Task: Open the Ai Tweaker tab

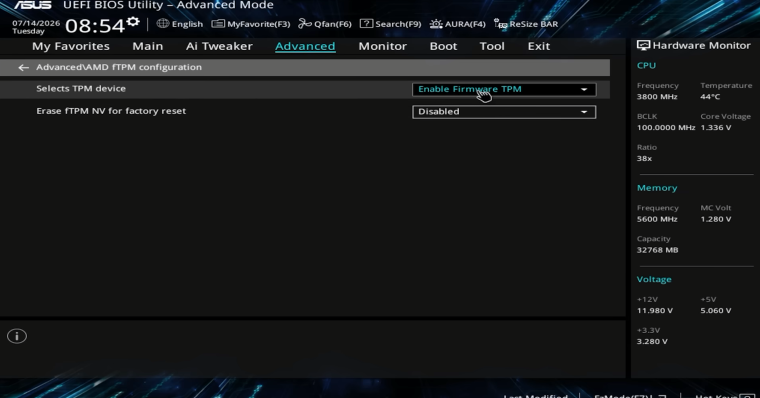Action: click(x=219, y=46)
